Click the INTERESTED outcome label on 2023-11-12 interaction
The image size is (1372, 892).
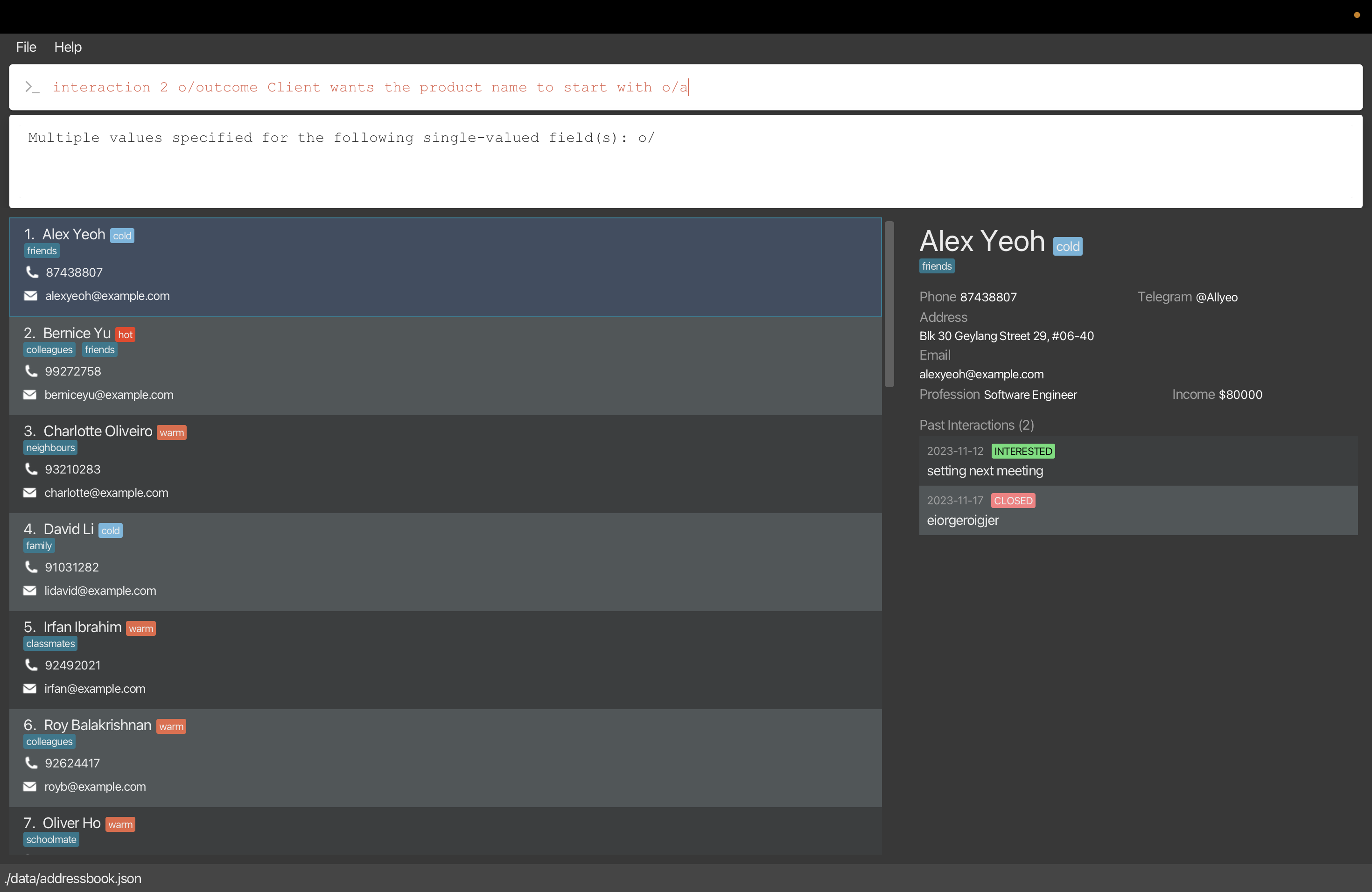(1022, 451)
